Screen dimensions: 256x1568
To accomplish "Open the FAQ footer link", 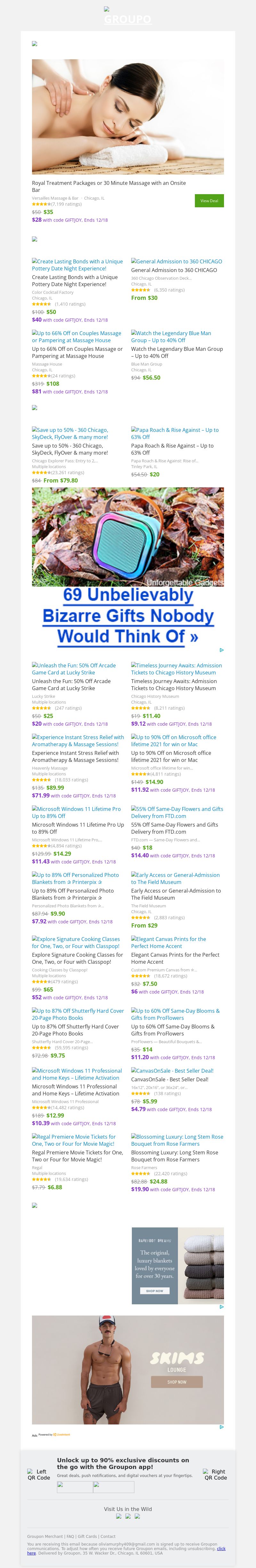I will point(70,1537).
